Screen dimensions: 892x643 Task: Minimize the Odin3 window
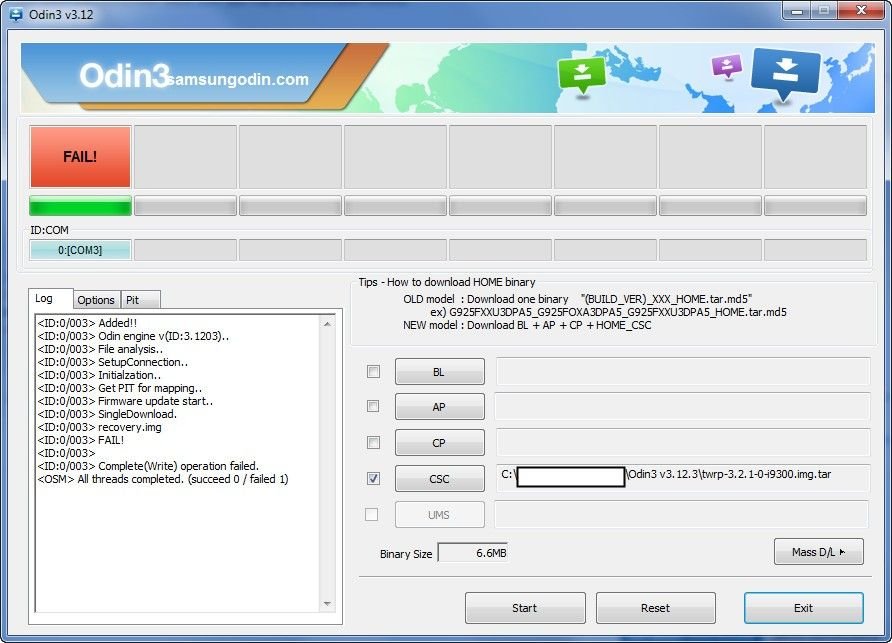[798, 11]
